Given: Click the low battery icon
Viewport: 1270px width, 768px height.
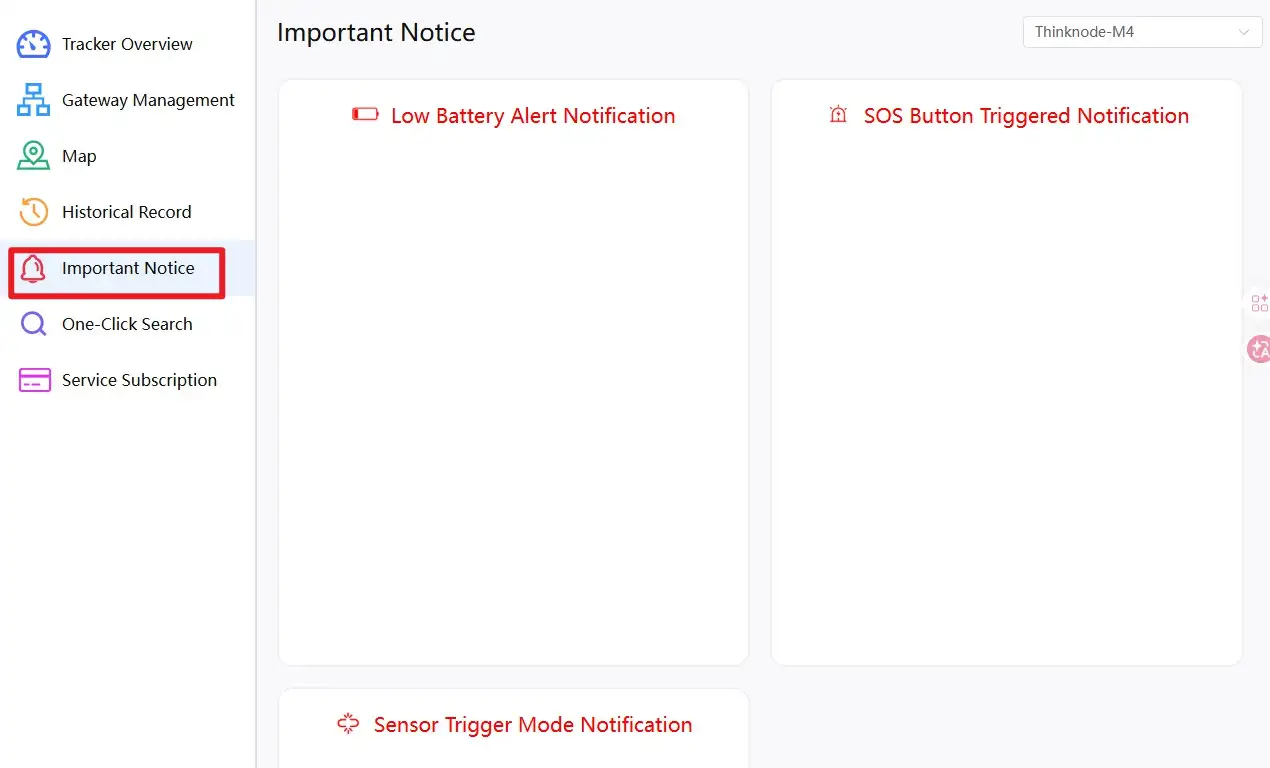Looking at the screenshot, I should pos(365,115).
